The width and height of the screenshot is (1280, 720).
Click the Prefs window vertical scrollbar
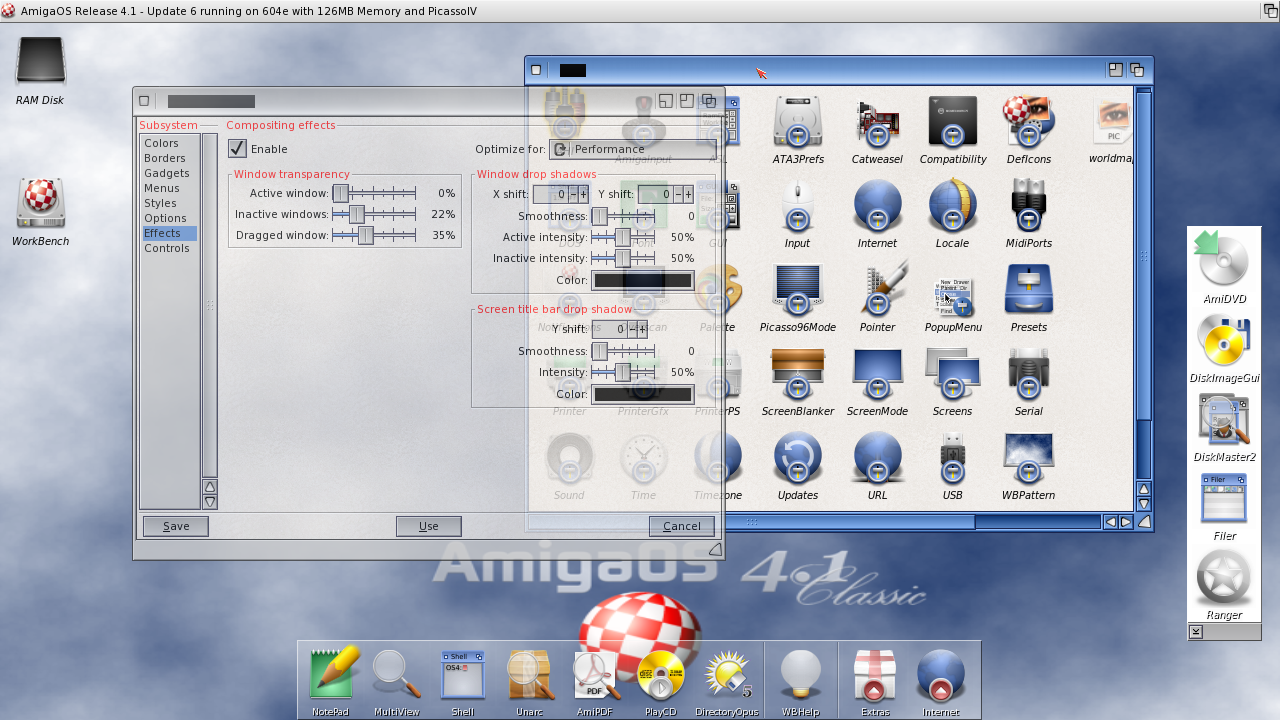pos(1144,283)
